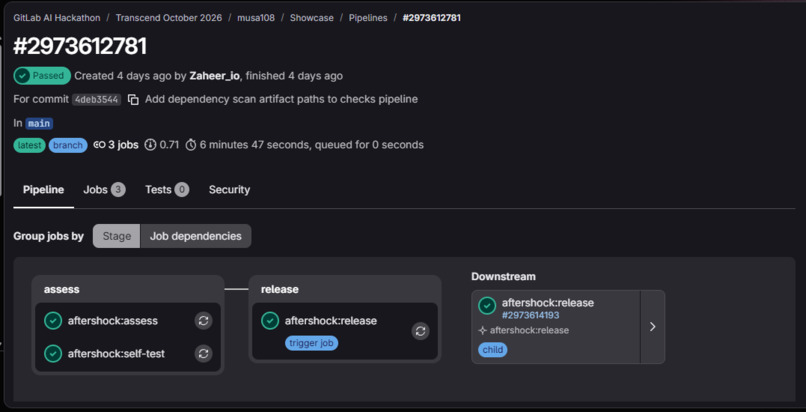Group jobs by Stage
Image resolution: width=806 pixels, height=412 pixels.
click(117, 236)
